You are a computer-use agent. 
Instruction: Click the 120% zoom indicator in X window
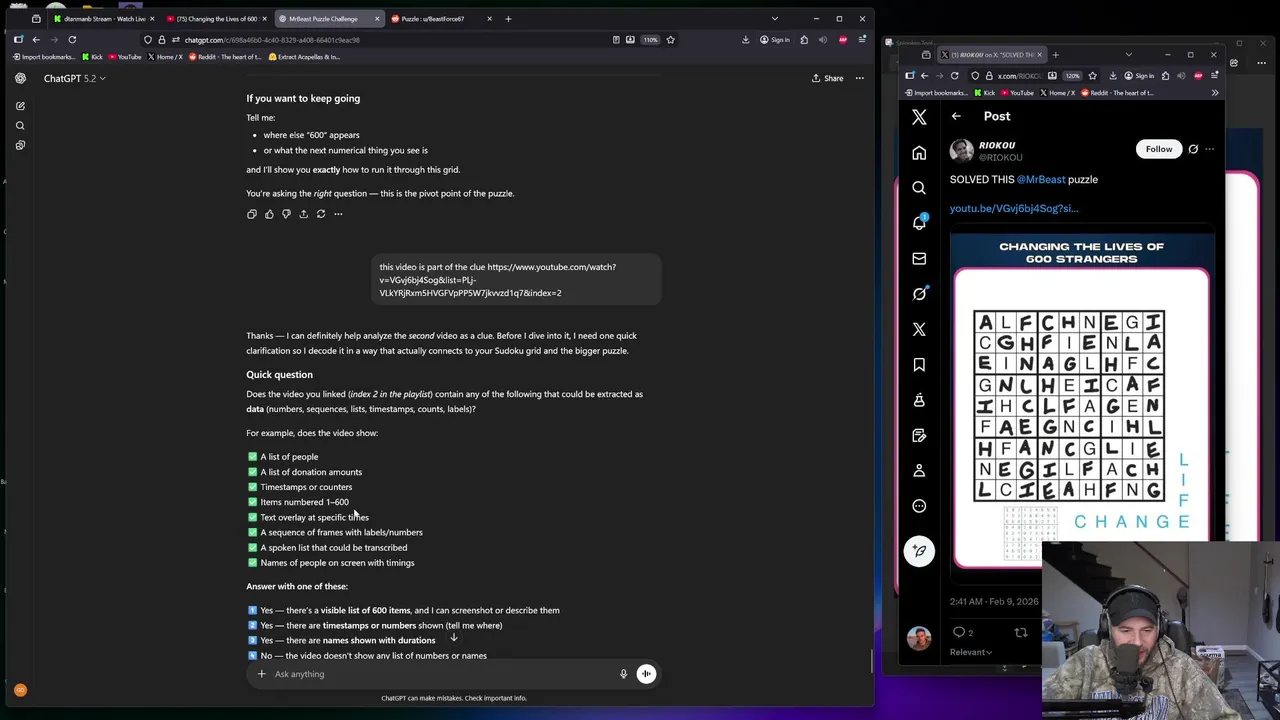(x=1072, y=76)
